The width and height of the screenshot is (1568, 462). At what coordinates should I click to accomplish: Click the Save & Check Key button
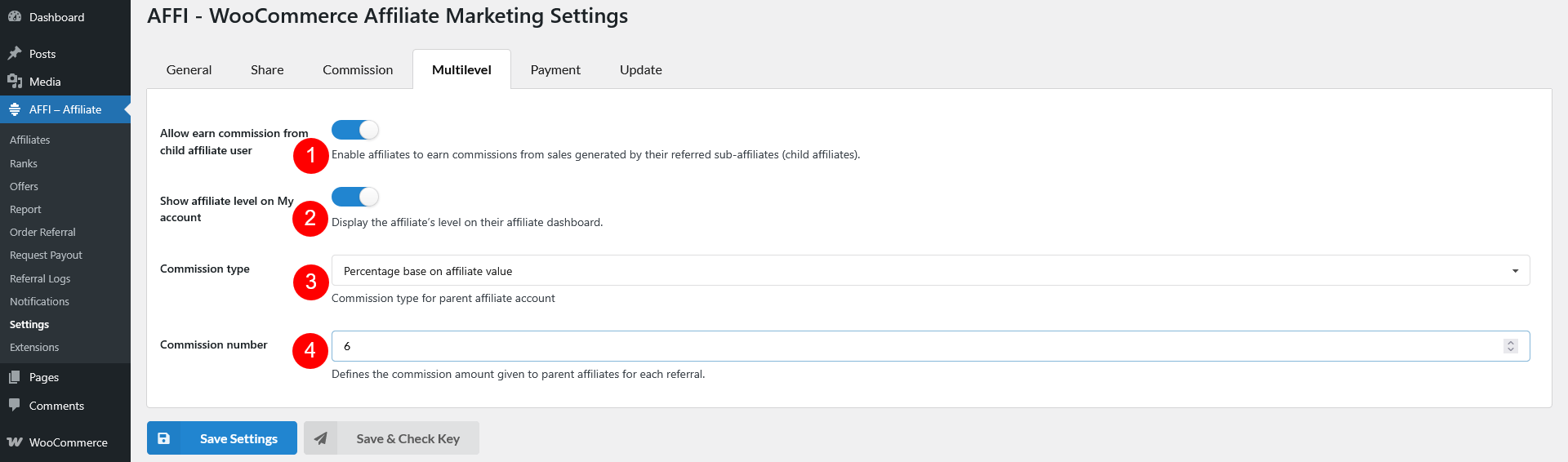(391, 438)
